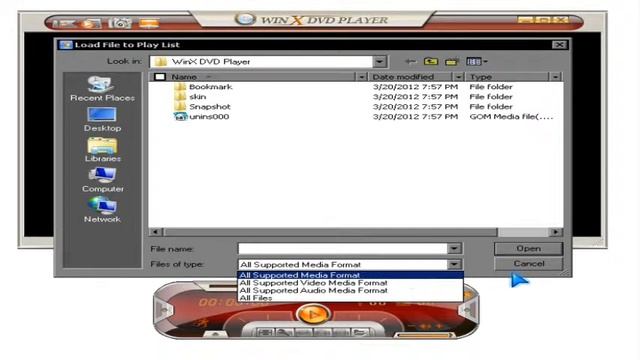Click the Cancel button
640x360 pixels.
click(529, 264)
